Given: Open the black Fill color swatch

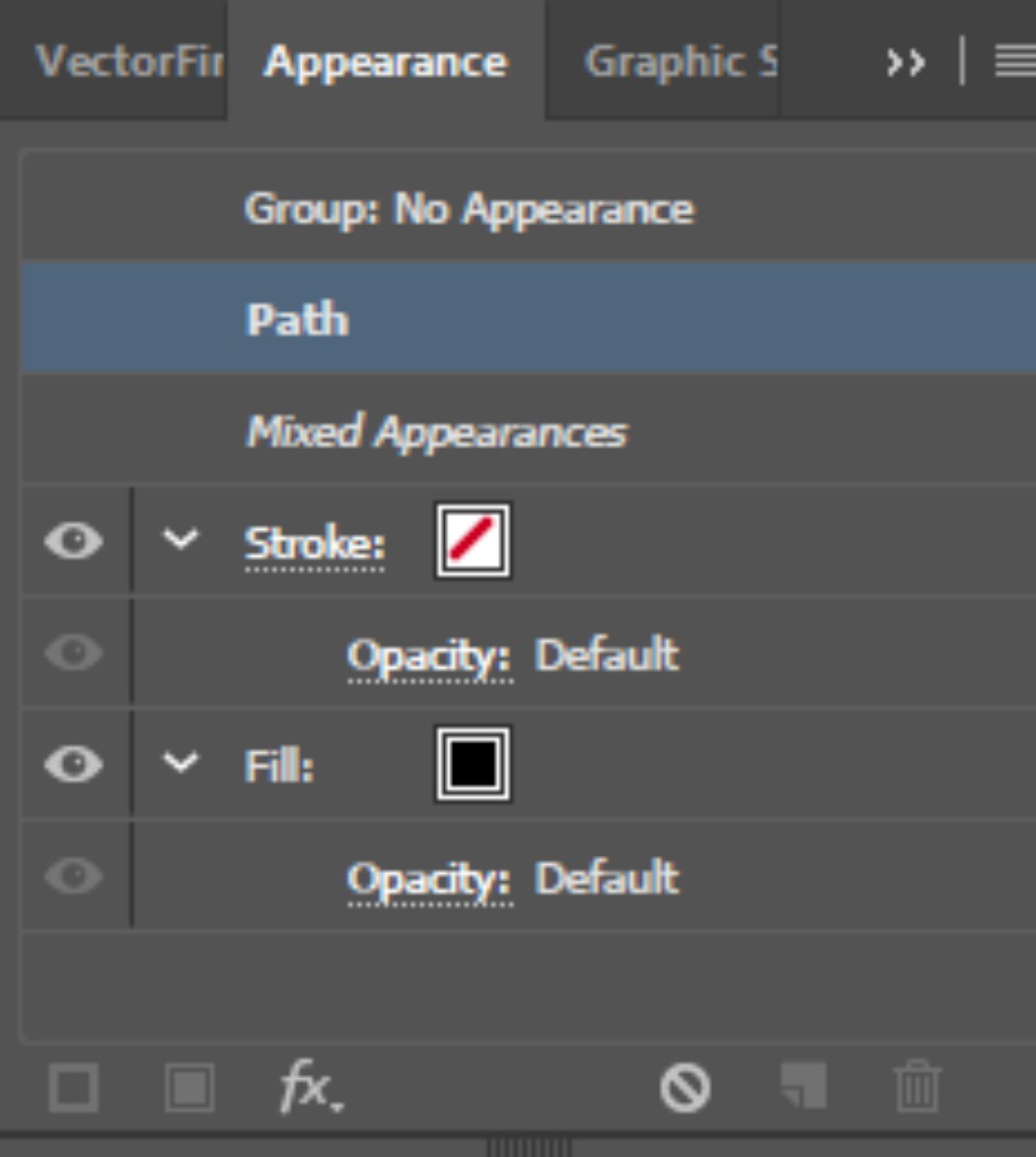Looking at the screenshot, I should (x=473, y=764).
